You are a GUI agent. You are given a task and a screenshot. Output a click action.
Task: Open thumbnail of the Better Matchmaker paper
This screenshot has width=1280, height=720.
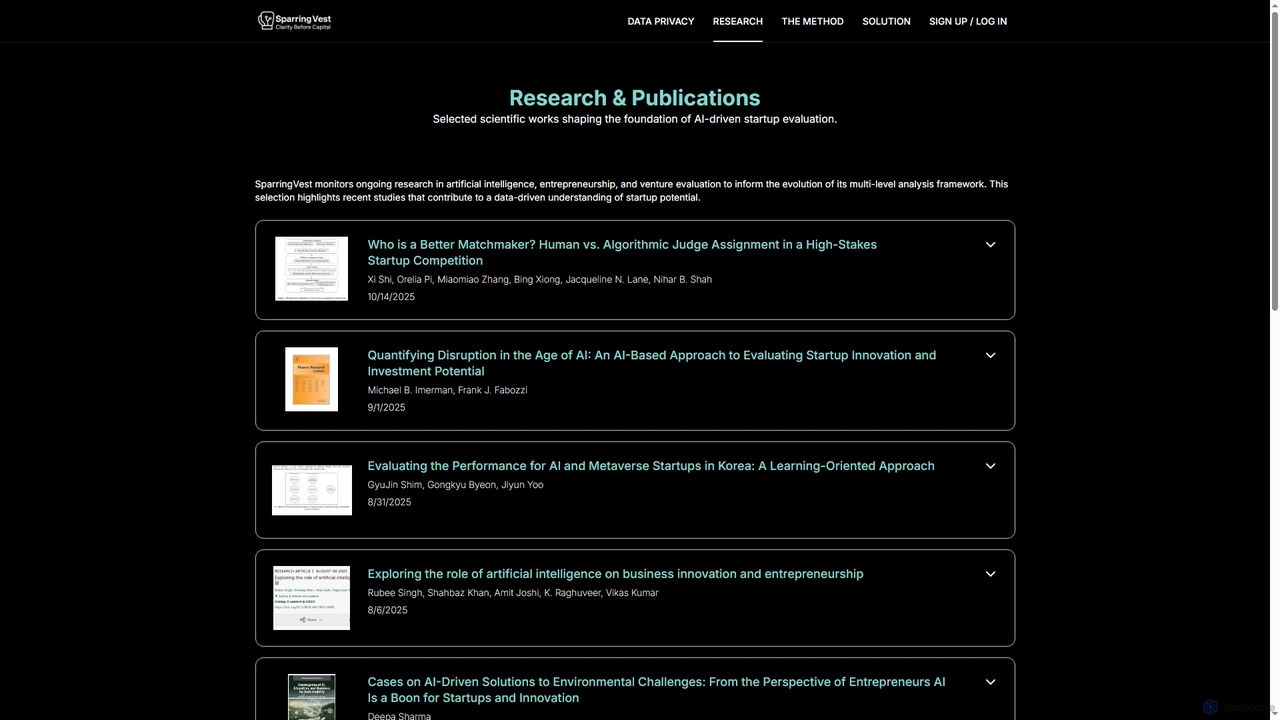point(311,269)
